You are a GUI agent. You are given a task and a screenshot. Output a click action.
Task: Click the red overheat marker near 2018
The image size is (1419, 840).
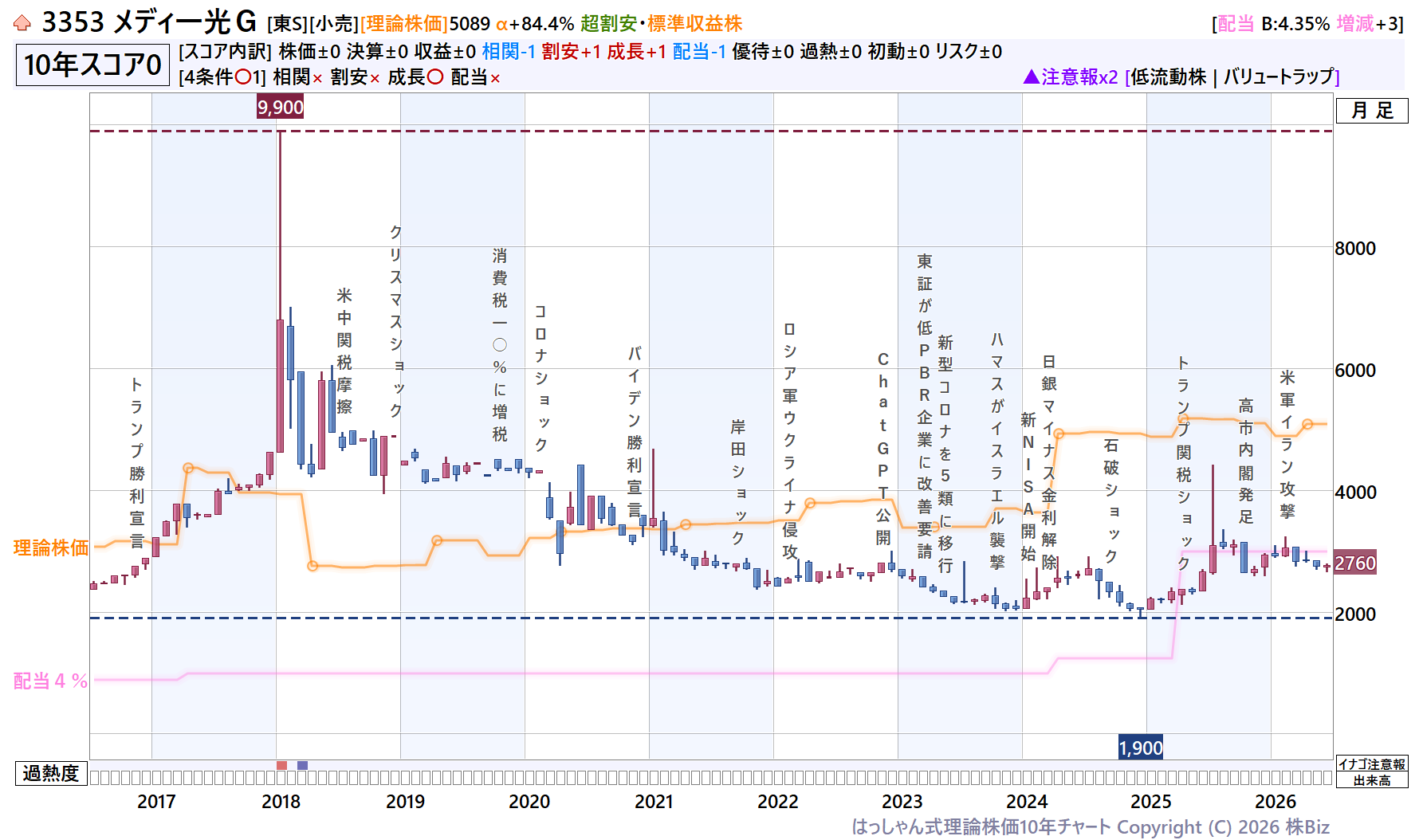[x=281, y=765]
